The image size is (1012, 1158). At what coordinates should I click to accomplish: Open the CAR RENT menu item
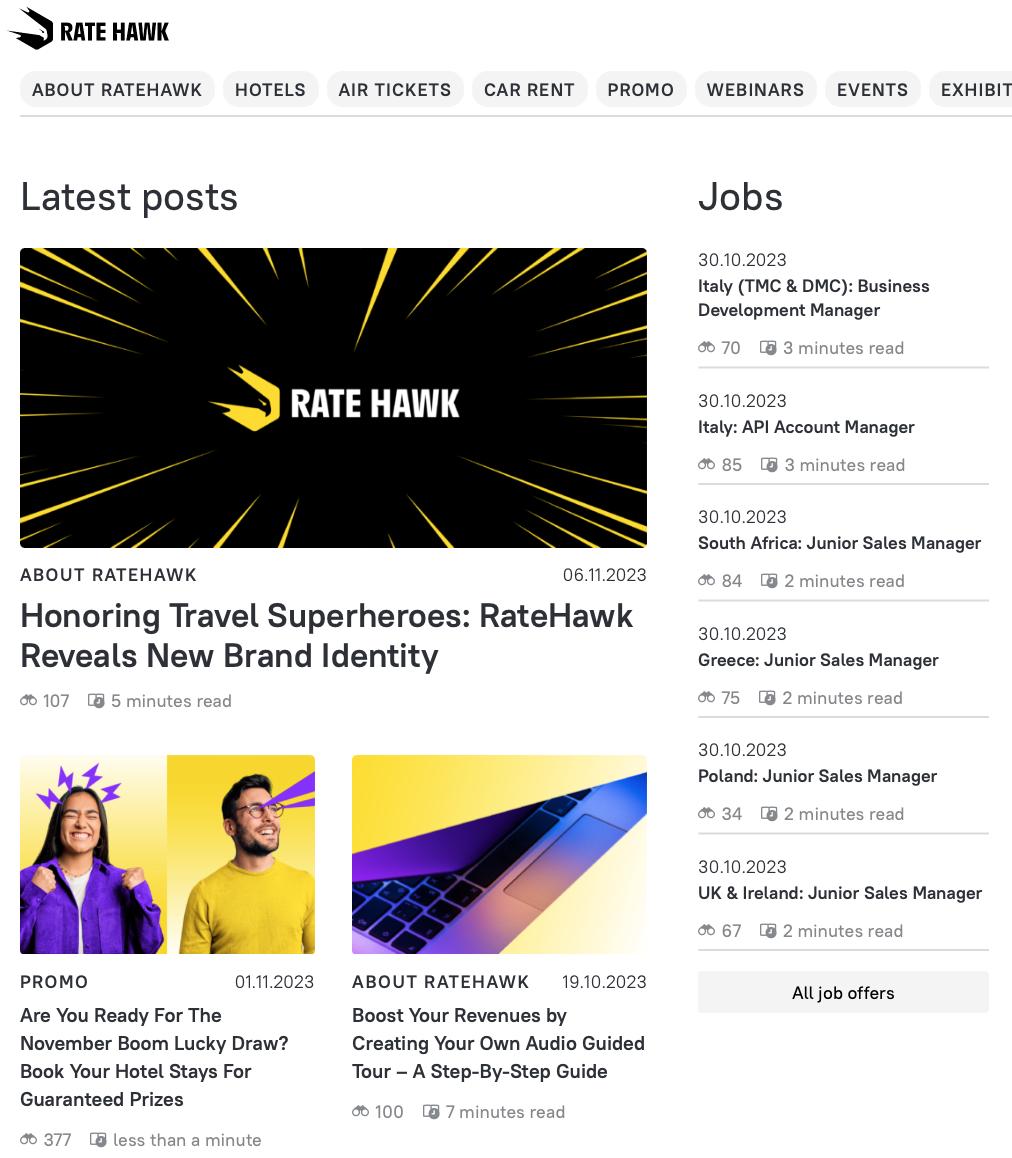click(x=529, y=89)
